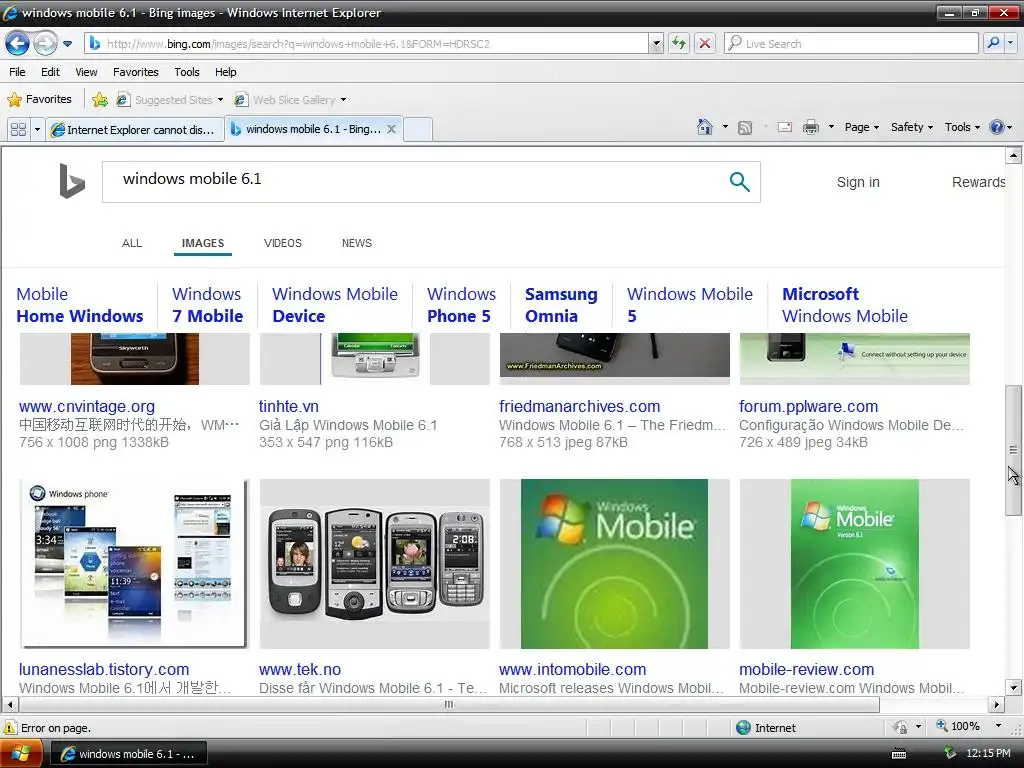
Task: Open a new blank tab
Action: [x=418, y=129]
